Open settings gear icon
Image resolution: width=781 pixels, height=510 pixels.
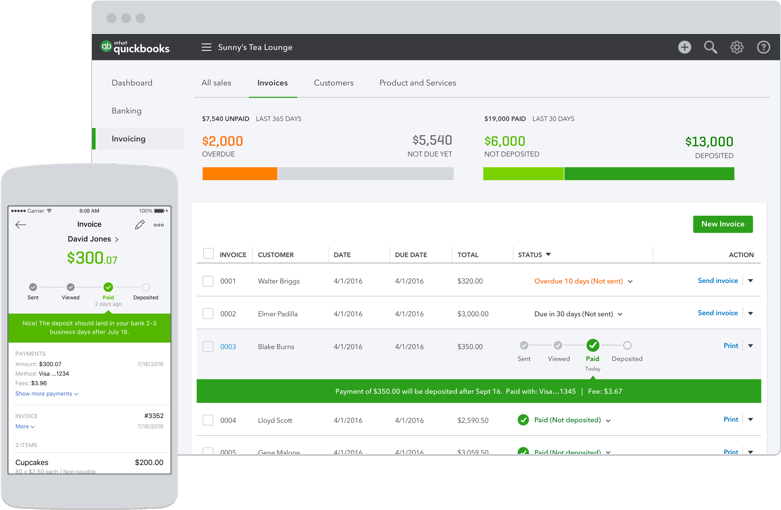(737, 47)
